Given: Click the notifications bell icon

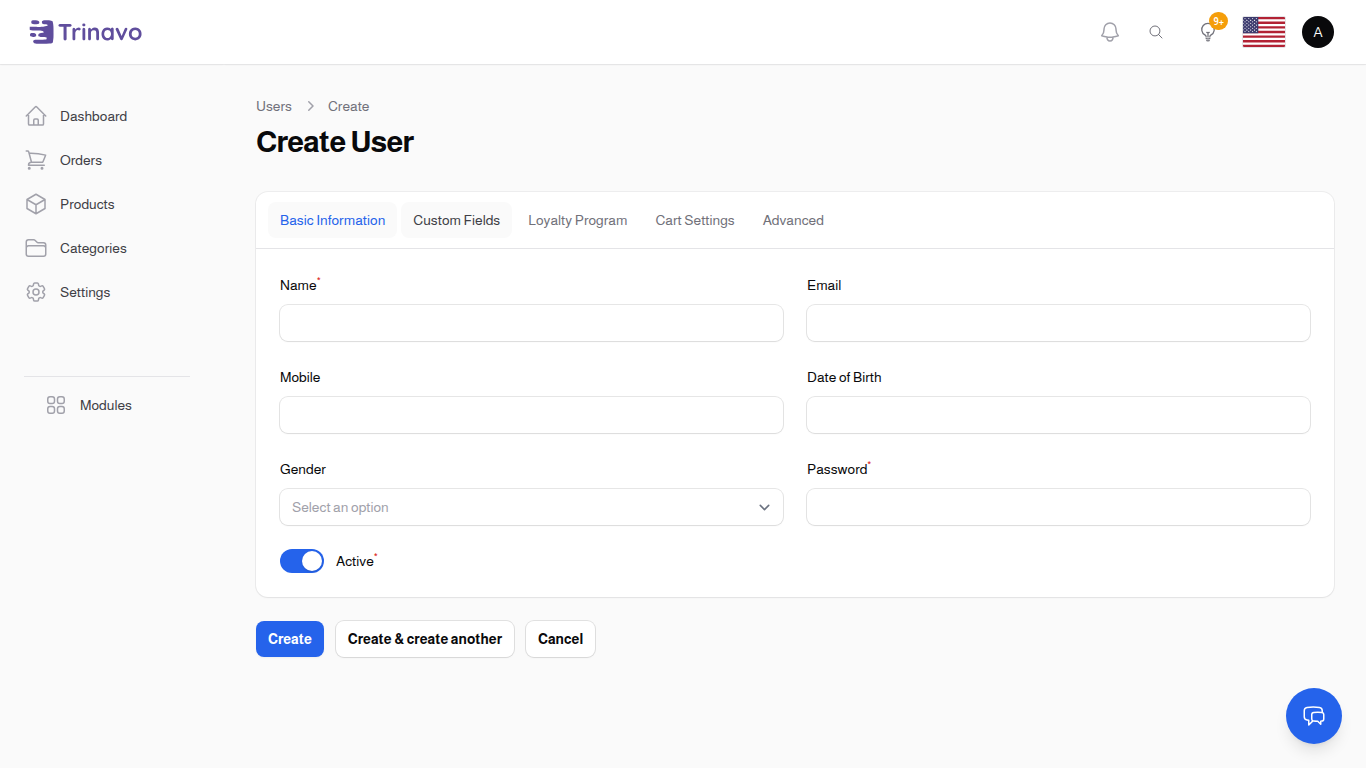Looking at the screenshot, I should tap(1109, 32).
